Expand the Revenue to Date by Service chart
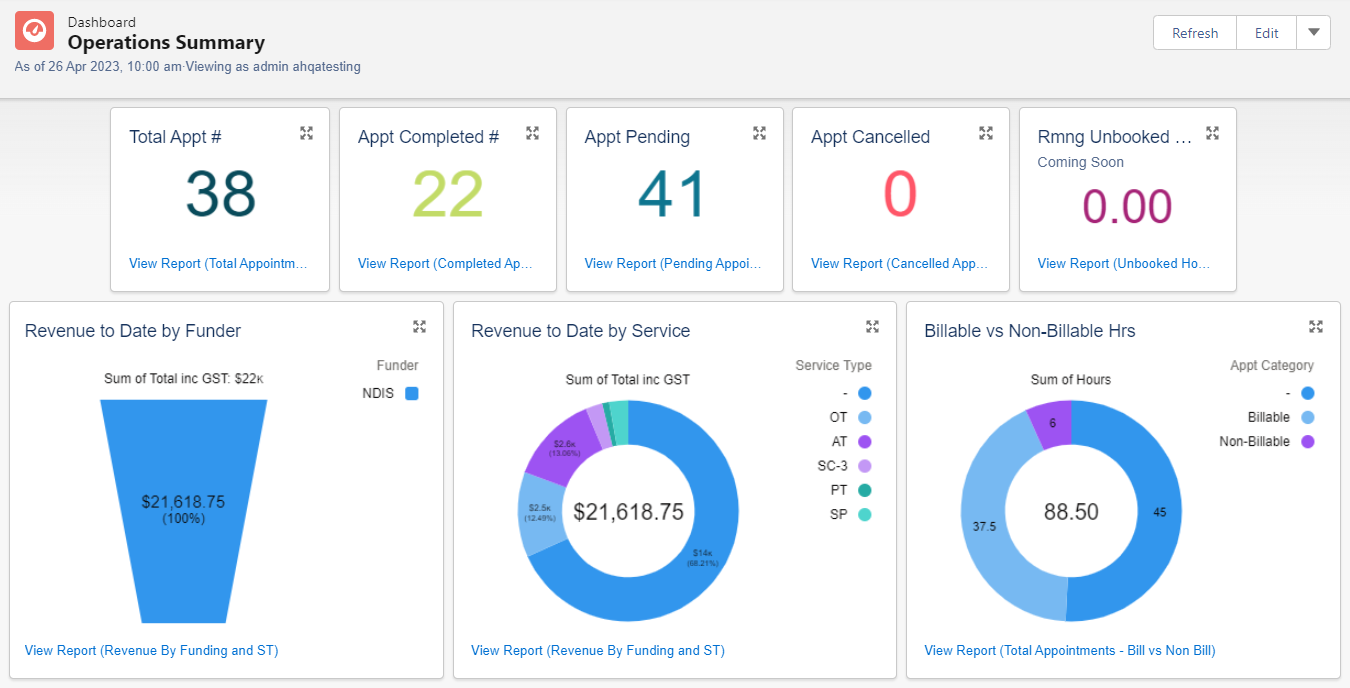Image resolution: width=1350 pixels, height=688 pixels. (872, 326)
